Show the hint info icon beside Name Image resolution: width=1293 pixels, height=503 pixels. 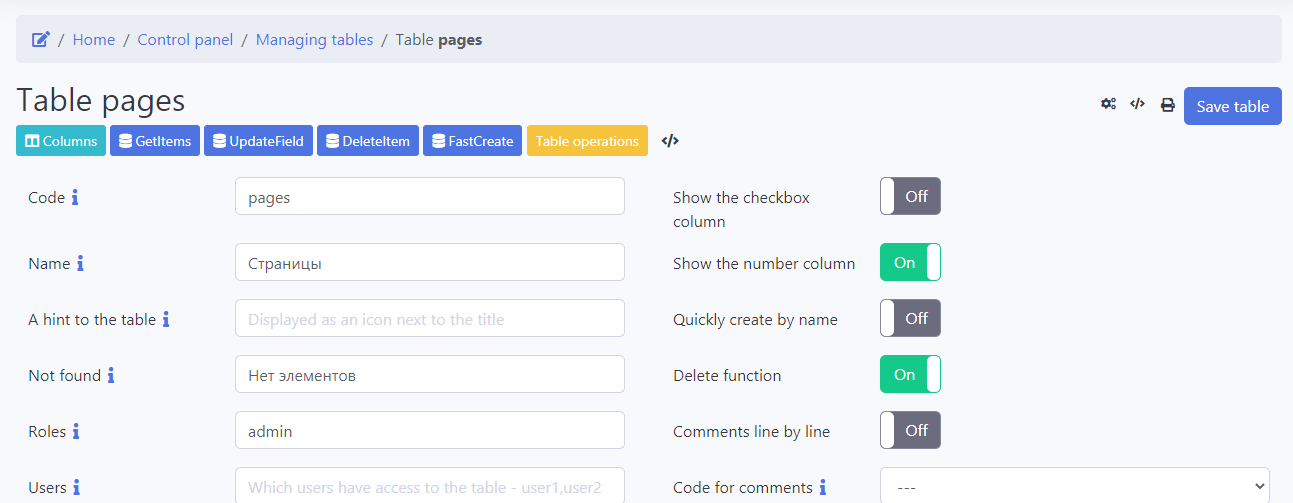81,263
